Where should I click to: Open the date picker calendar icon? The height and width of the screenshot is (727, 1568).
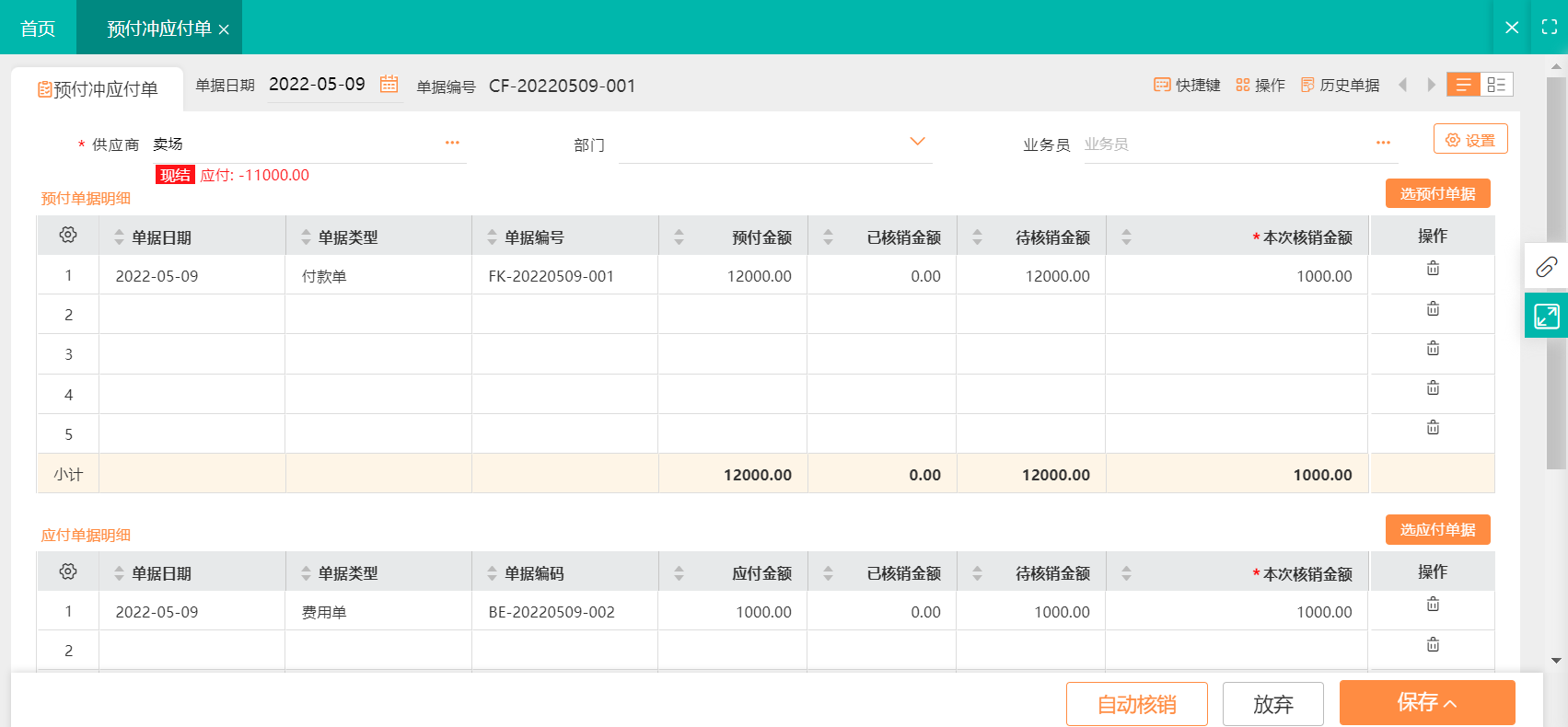389,84
